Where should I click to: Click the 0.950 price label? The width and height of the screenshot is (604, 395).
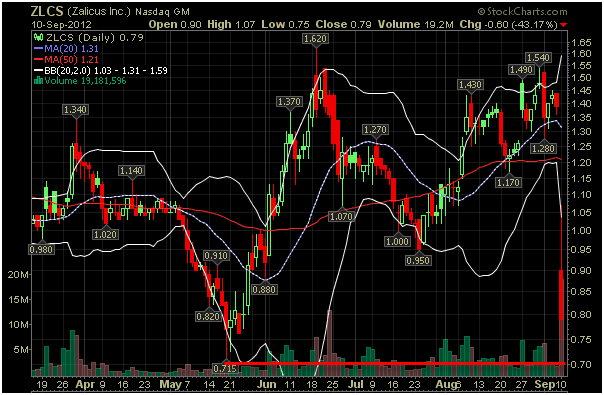click(x=418, y=261)
